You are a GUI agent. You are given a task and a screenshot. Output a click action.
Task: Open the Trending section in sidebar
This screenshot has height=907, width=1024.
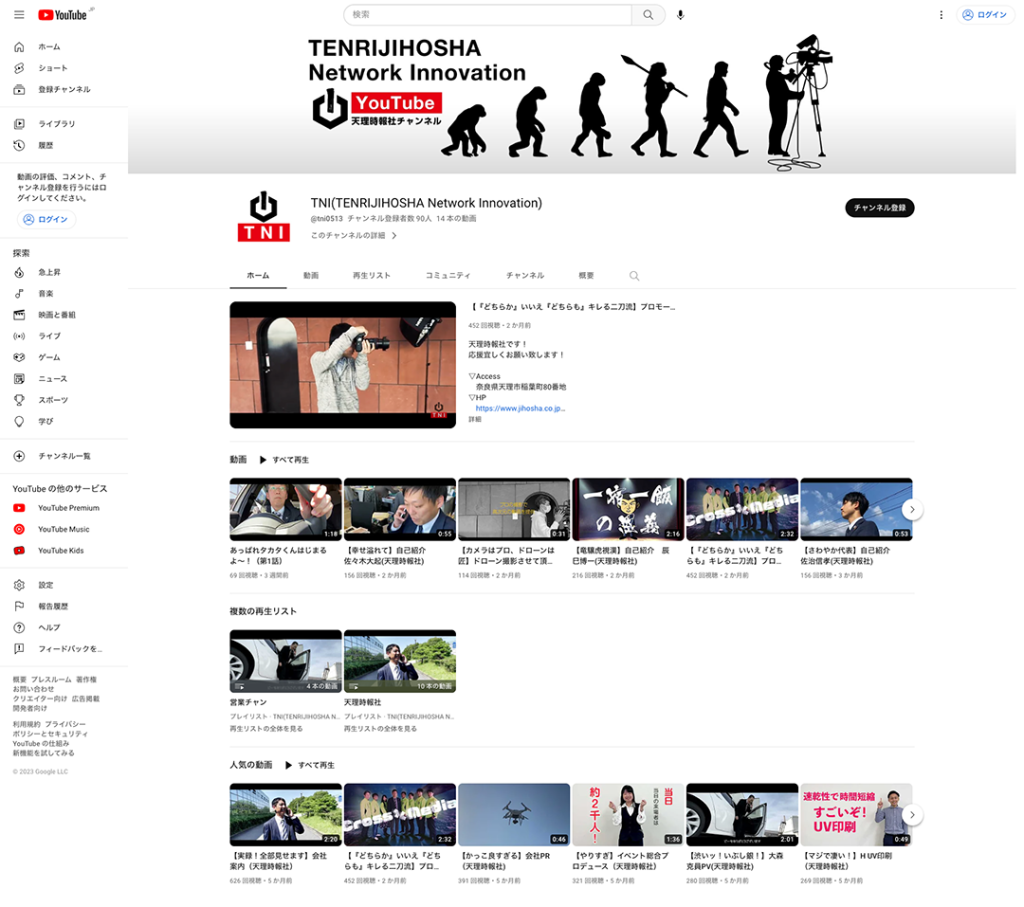(49, 272)
